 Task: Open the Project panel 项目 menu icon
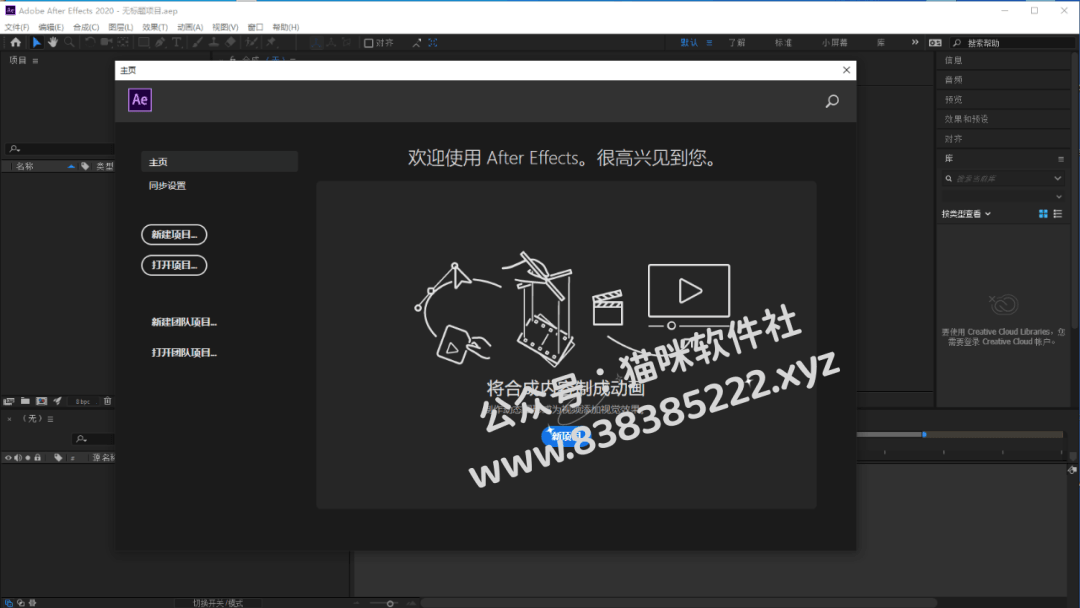(35, 61)
